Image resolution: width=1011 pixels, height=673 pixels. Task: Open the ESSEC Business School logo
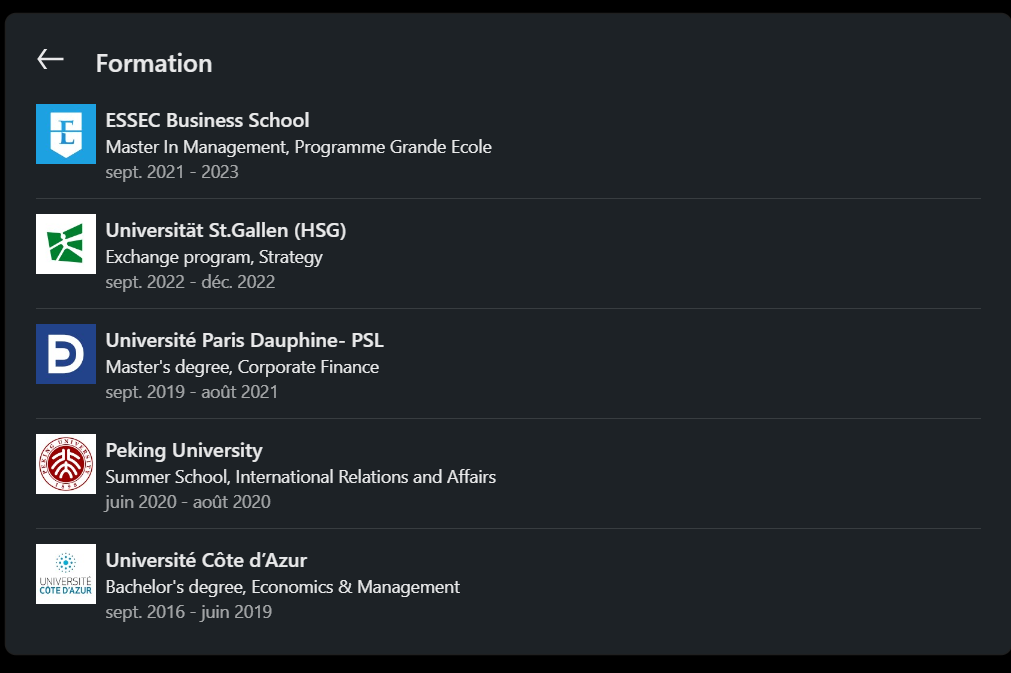[66, 134]
